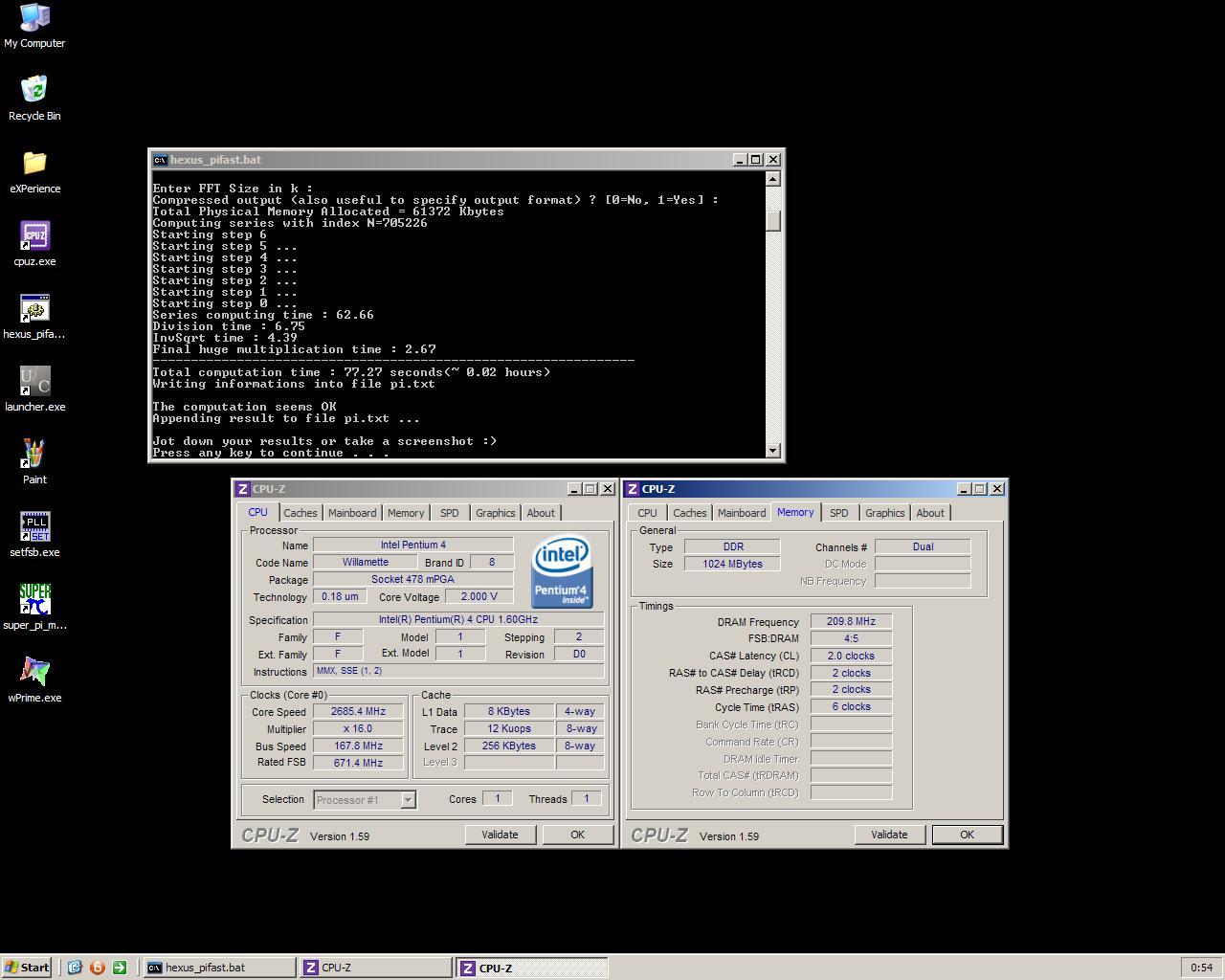The image size is (1225, 980).
Task: Click the left CPU-Z window title icon
Action: [243, 489]
